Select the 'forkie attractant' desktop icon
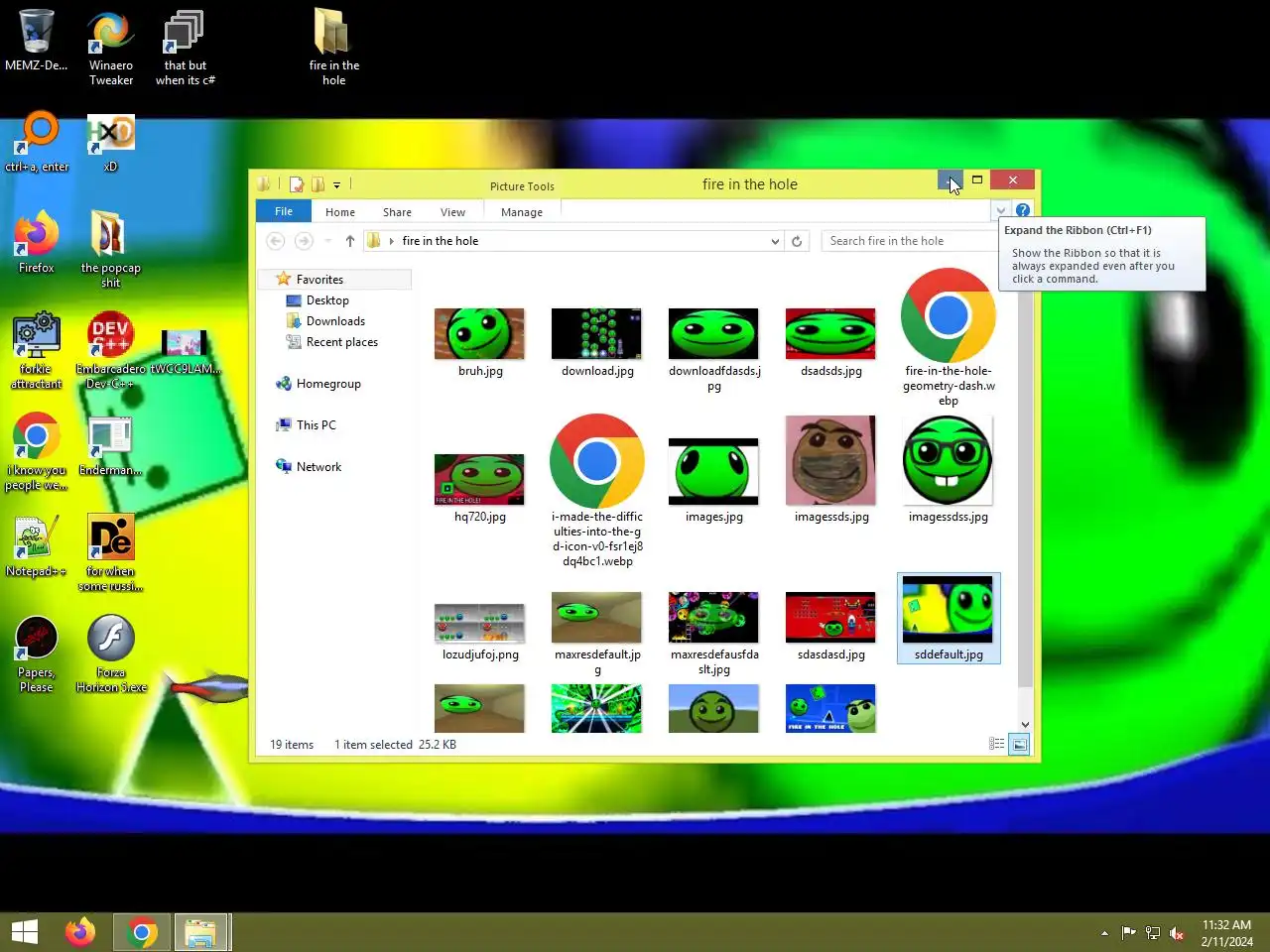The height and width of the screenshot is (952, 1270). point(37,350)
